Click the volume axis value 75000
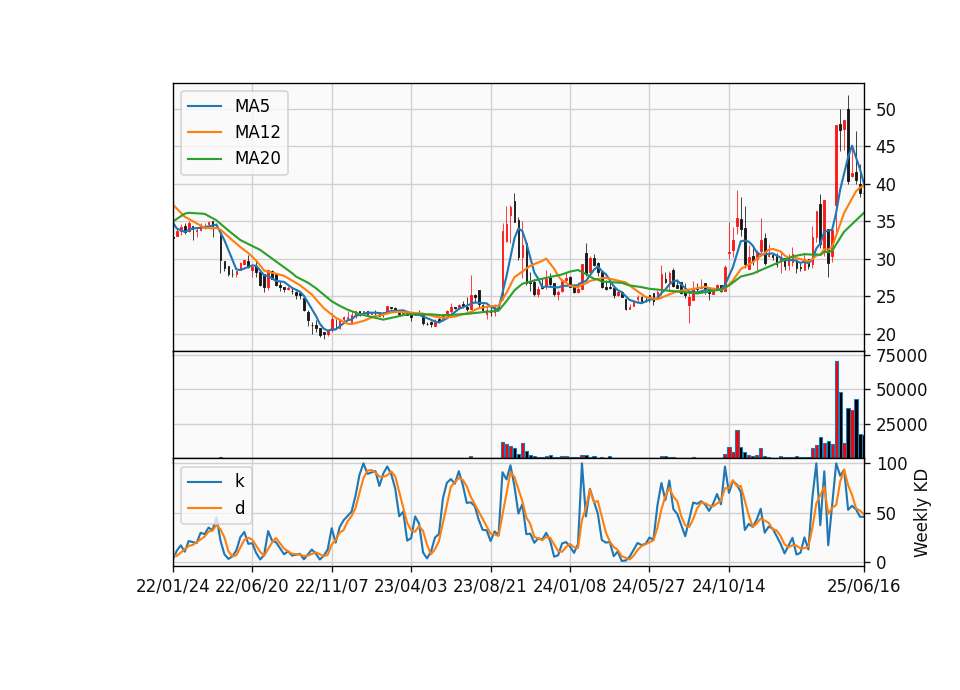Screen dimensions: 960x690 901,356
